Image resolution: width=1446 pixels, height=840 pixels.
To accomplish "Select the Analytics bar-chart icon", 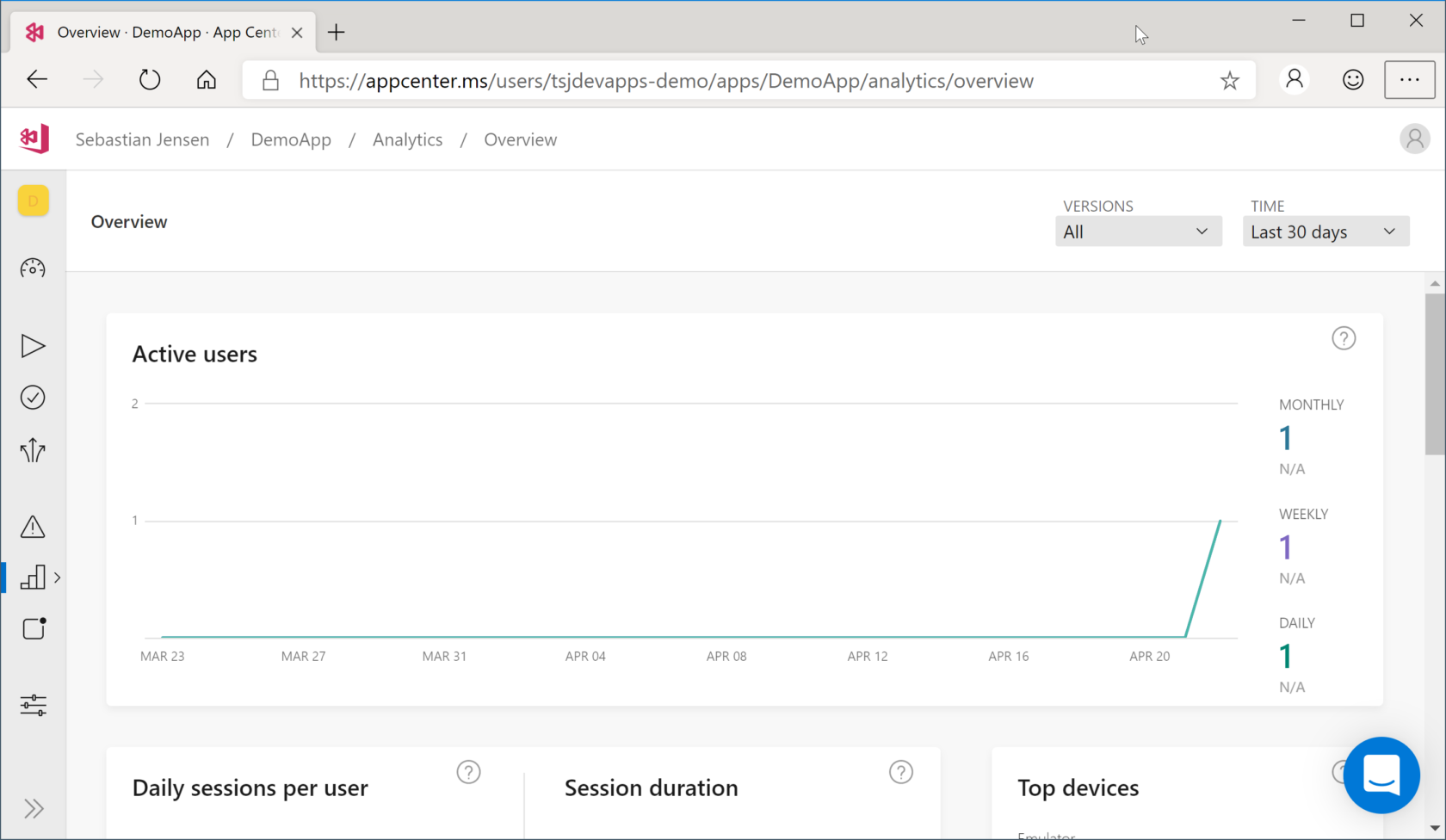I will click(34, 577).
